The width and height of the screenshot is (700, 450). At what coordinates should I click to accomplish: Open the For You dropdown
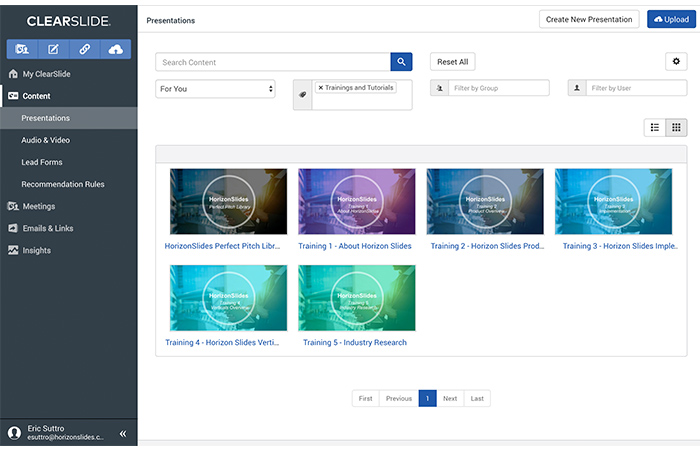(x=215, y=89)
